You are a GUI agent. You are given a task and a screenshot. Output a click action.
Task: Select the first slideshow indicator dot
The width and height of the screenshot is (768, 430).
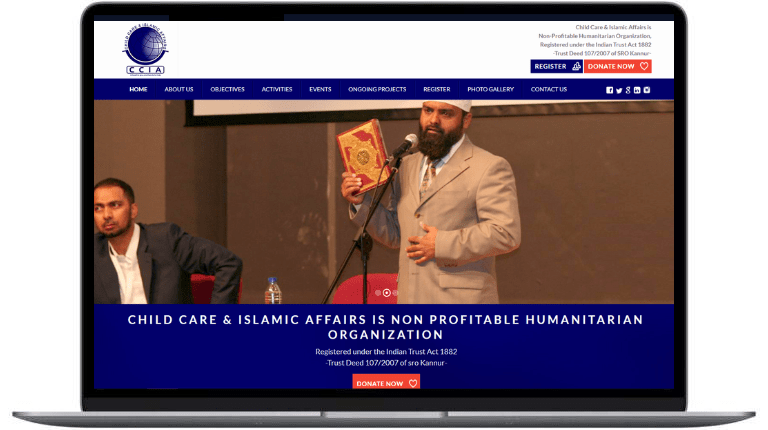[378, 293]
